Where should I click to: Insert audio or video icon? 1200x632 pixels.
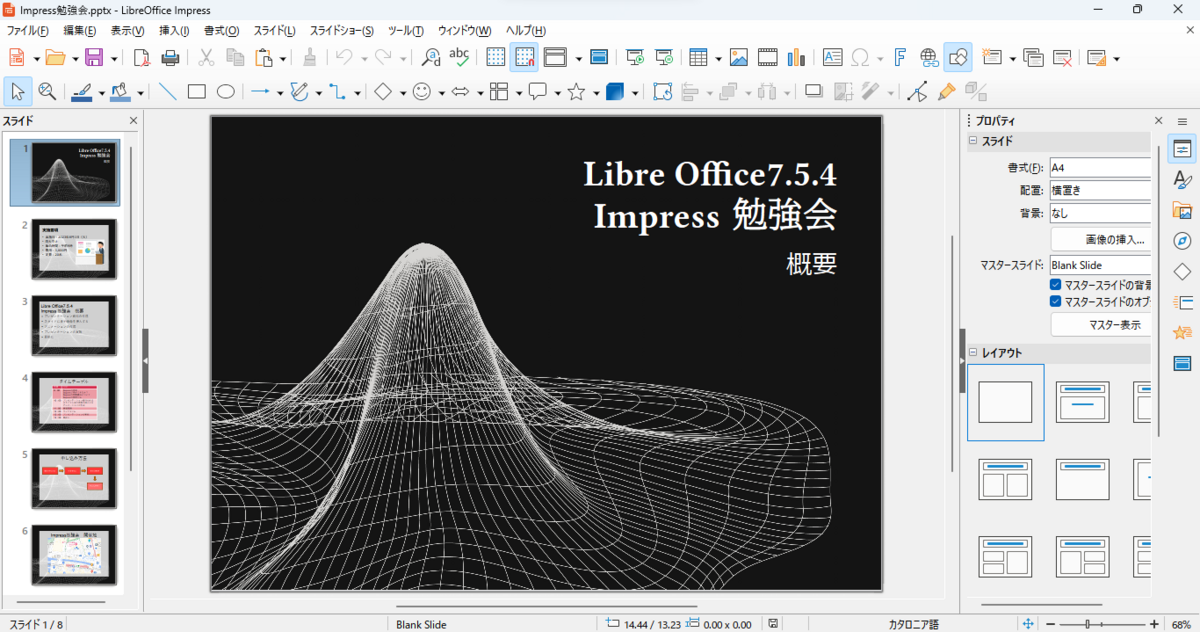768,57
